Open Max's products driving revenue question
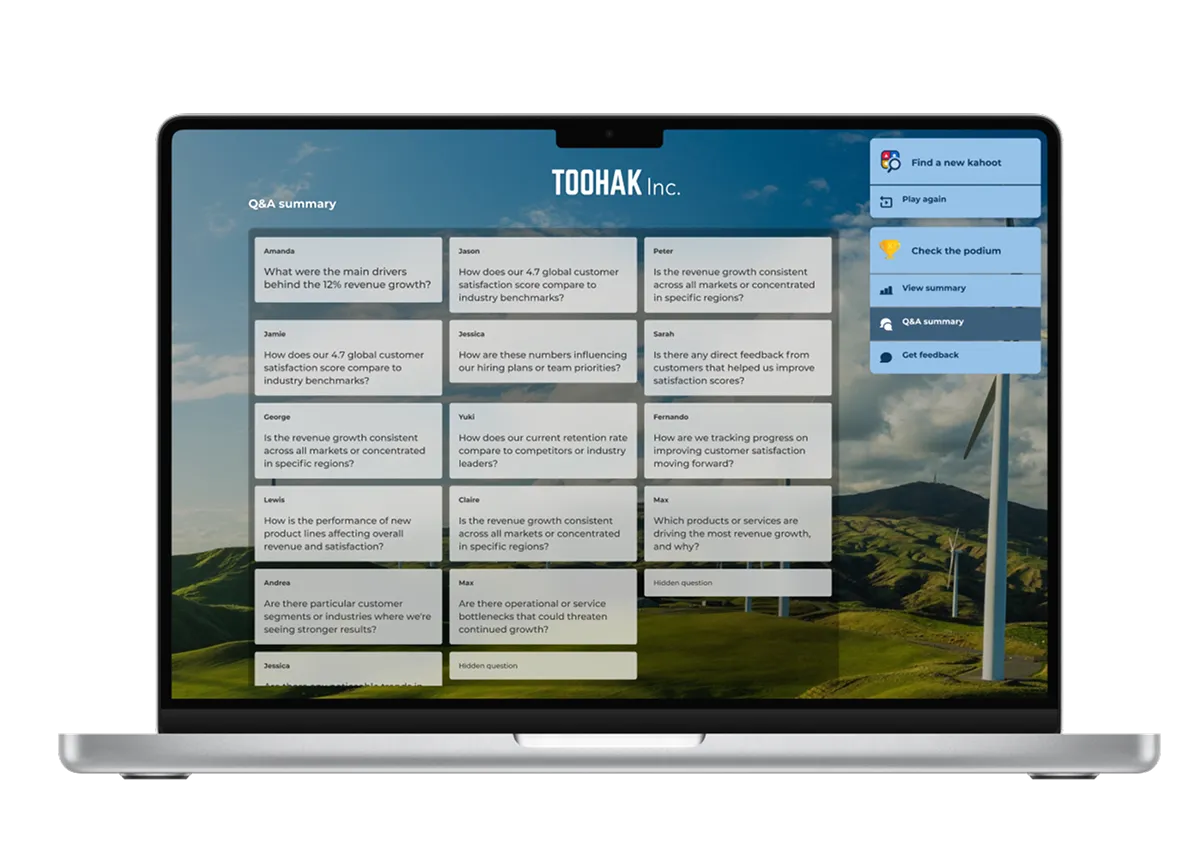The width and height of the screenshot is (1200, 844). 738,524
